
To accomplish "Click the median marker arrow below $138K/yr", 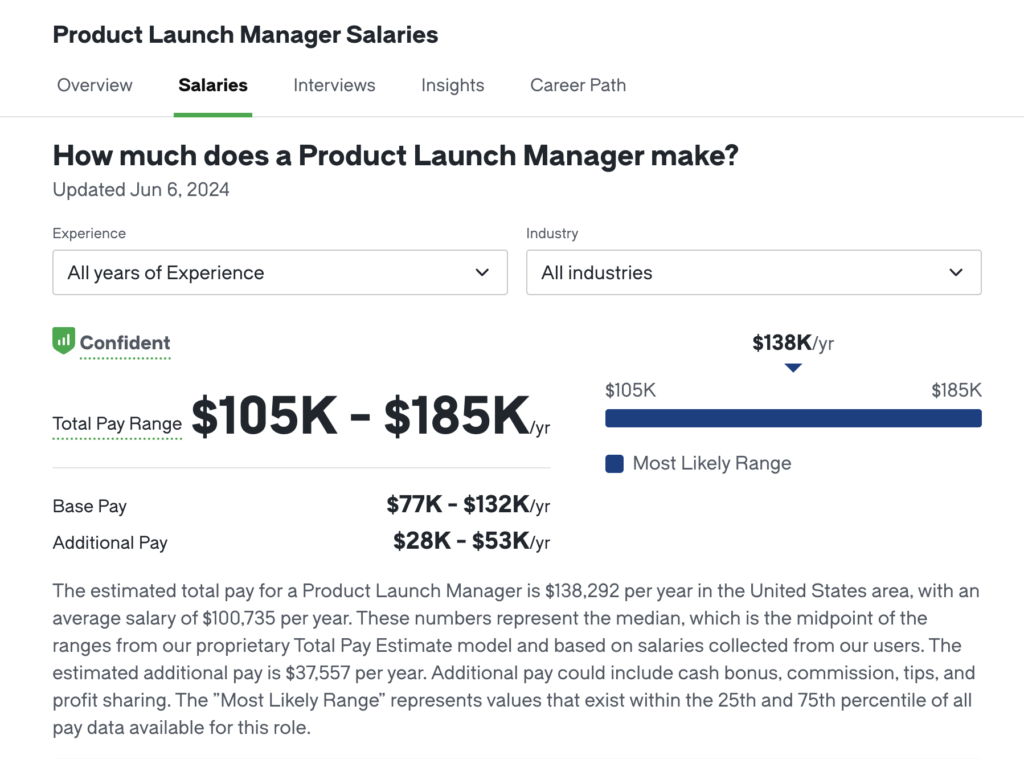I will click(x=793, y=367).
